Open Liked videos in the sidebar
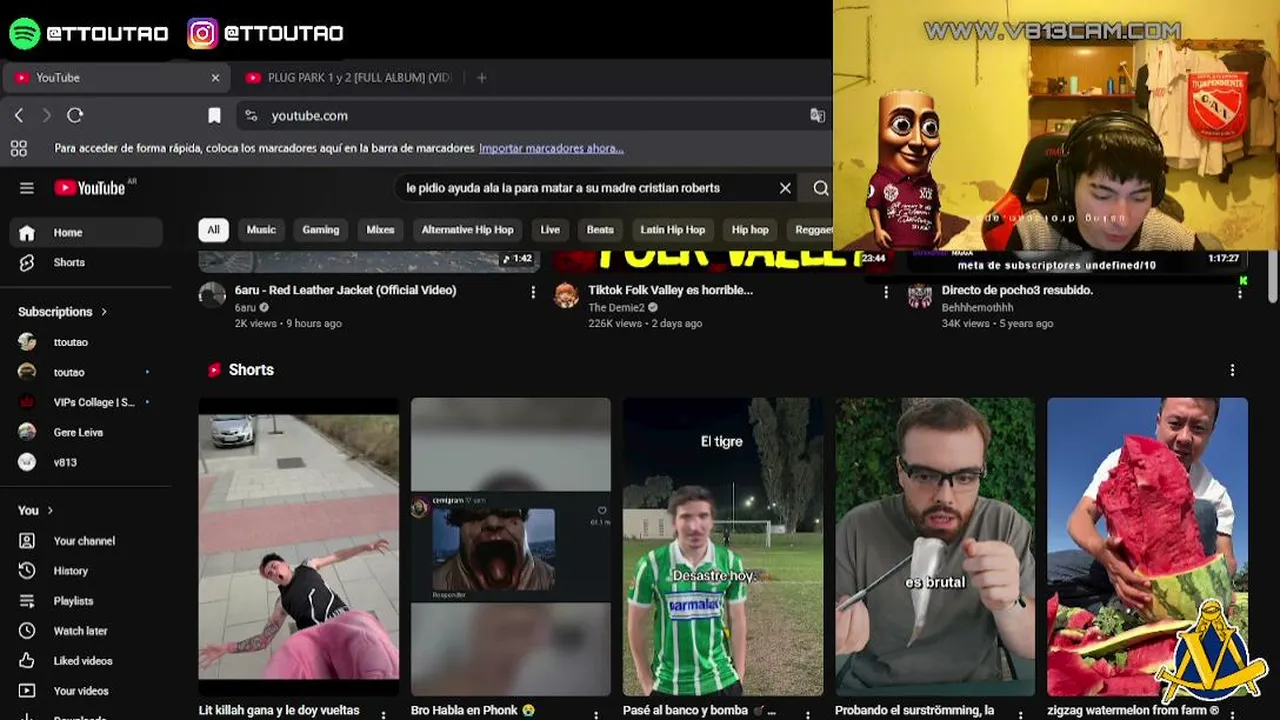Screen dimensions: 1280x720 (81, 661)
